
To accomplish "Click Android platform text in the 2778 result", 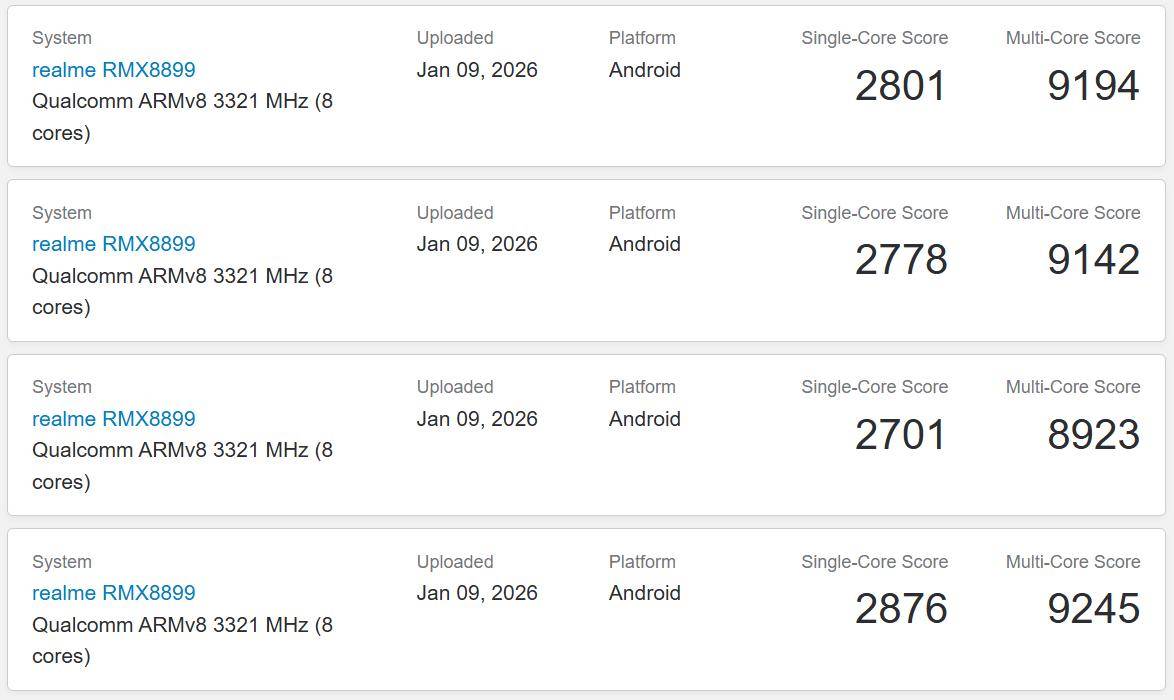I will (x=644, y=244).
